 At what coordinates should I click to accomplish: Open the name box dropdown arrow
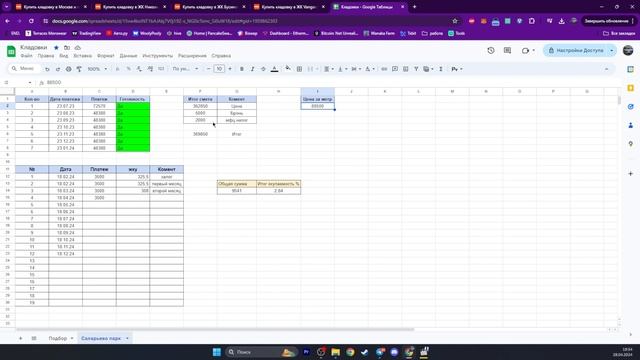30,83
